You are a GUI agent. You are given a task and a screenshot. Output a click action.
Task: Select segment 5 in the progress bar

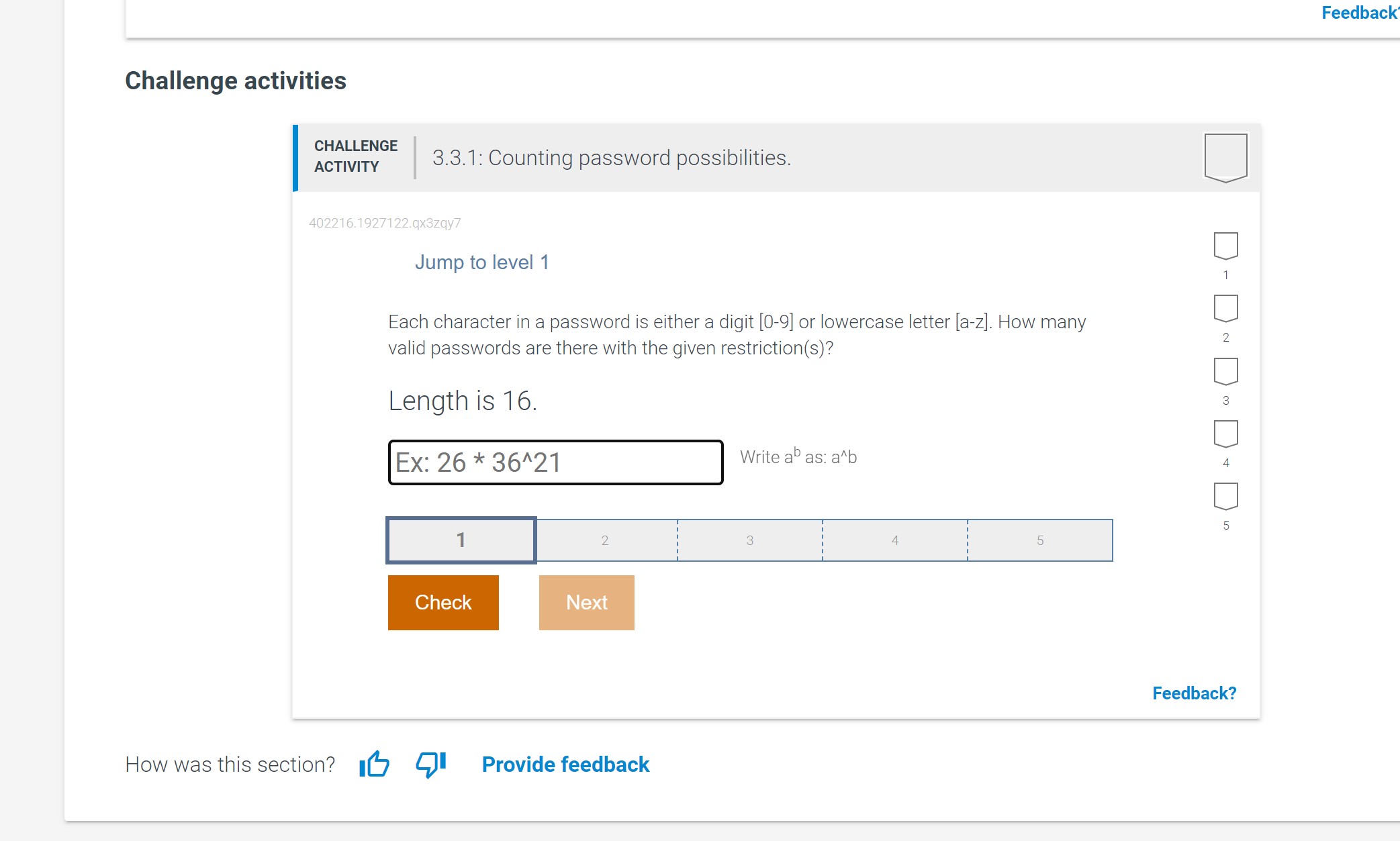pos(1040,540)
